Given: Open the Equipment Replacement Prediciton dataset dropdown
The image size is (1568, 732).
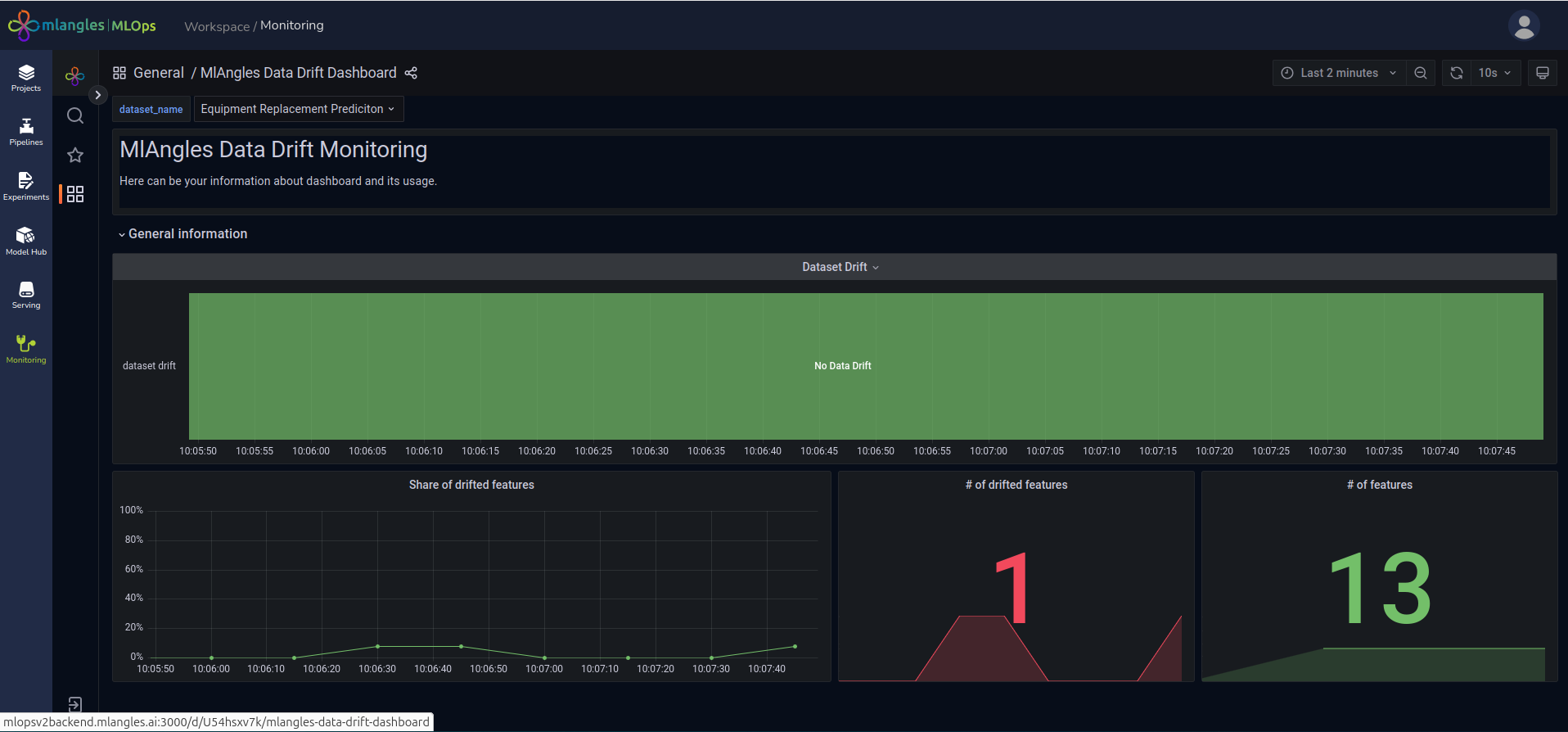Looking at the screenshot, I should (298, 109).
